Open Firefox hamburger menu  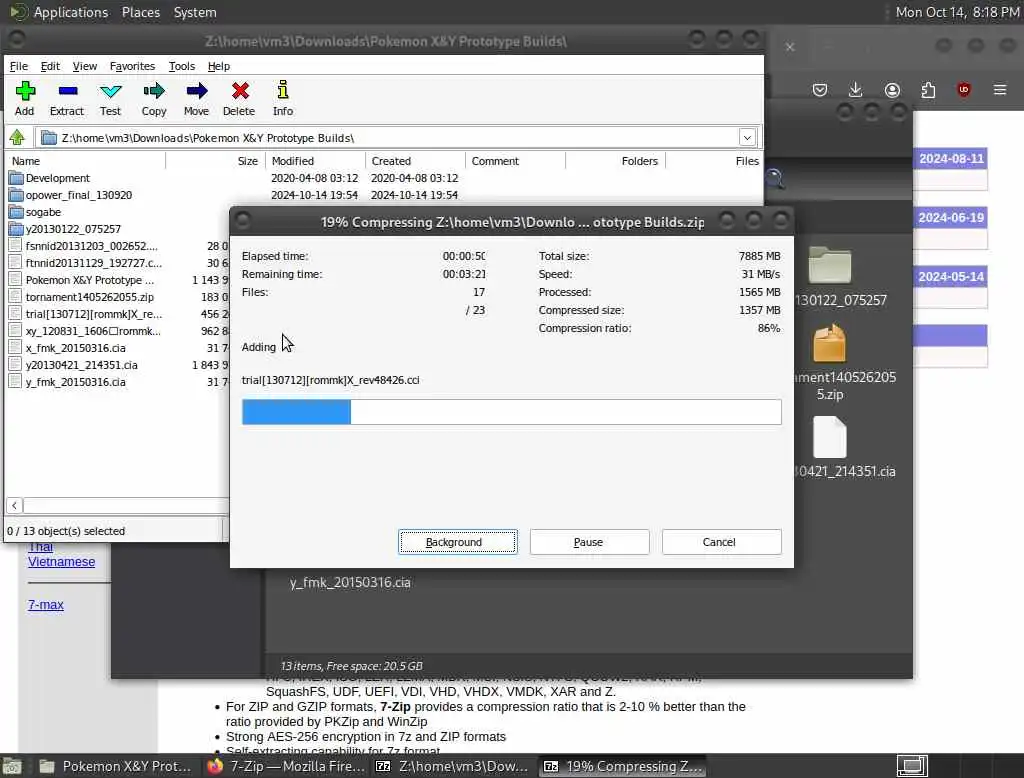click(x=1000, y=90)
